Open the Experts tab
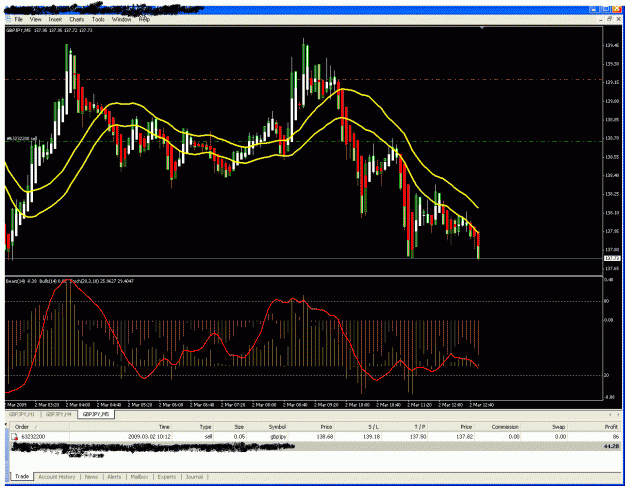 (167, 477)
